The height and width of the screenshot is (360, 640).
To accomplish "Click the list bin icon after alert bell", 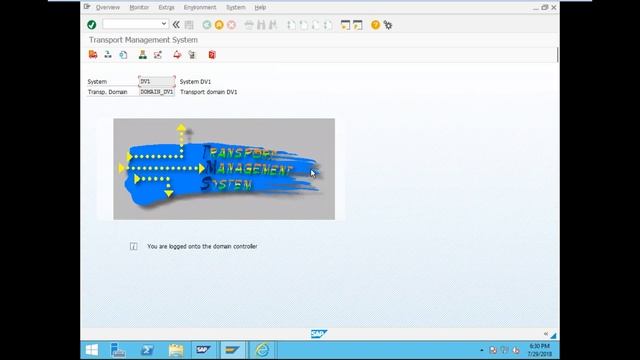I will click(x=192, y=54).
